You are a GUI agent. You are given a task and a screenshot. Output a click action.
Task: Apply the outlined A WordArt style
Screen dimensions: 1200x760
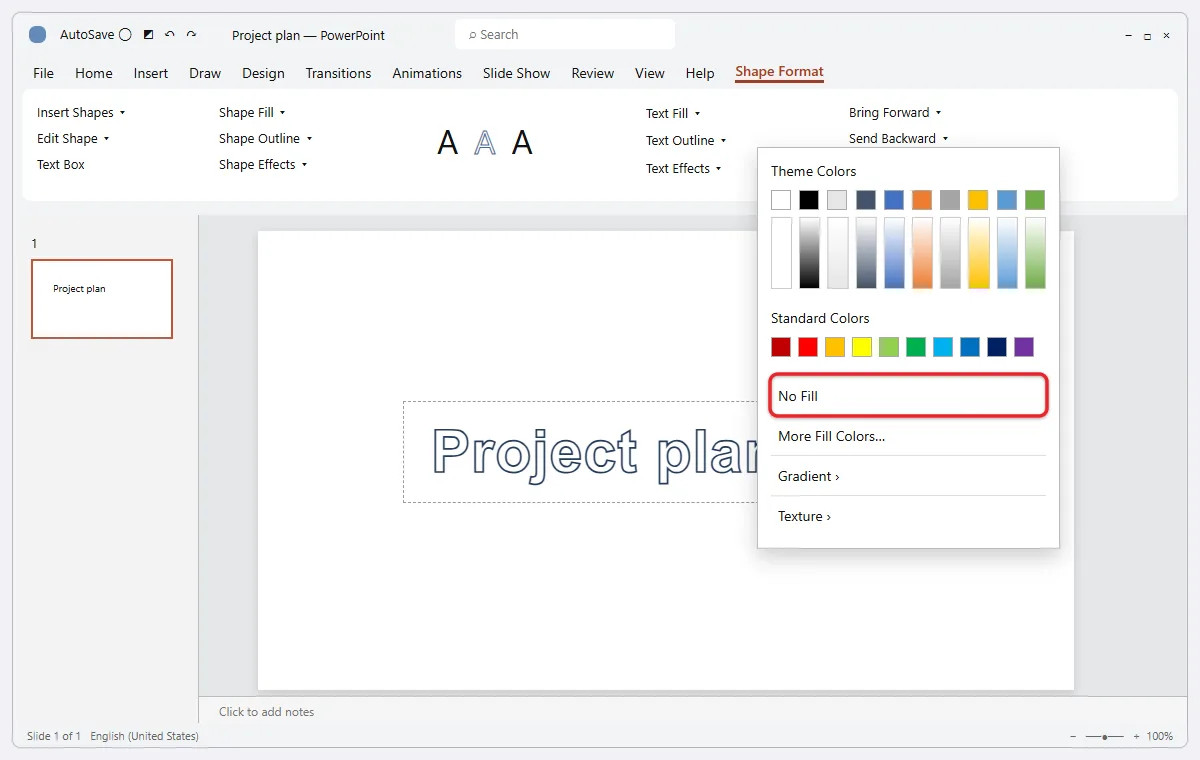coord(485,142)
